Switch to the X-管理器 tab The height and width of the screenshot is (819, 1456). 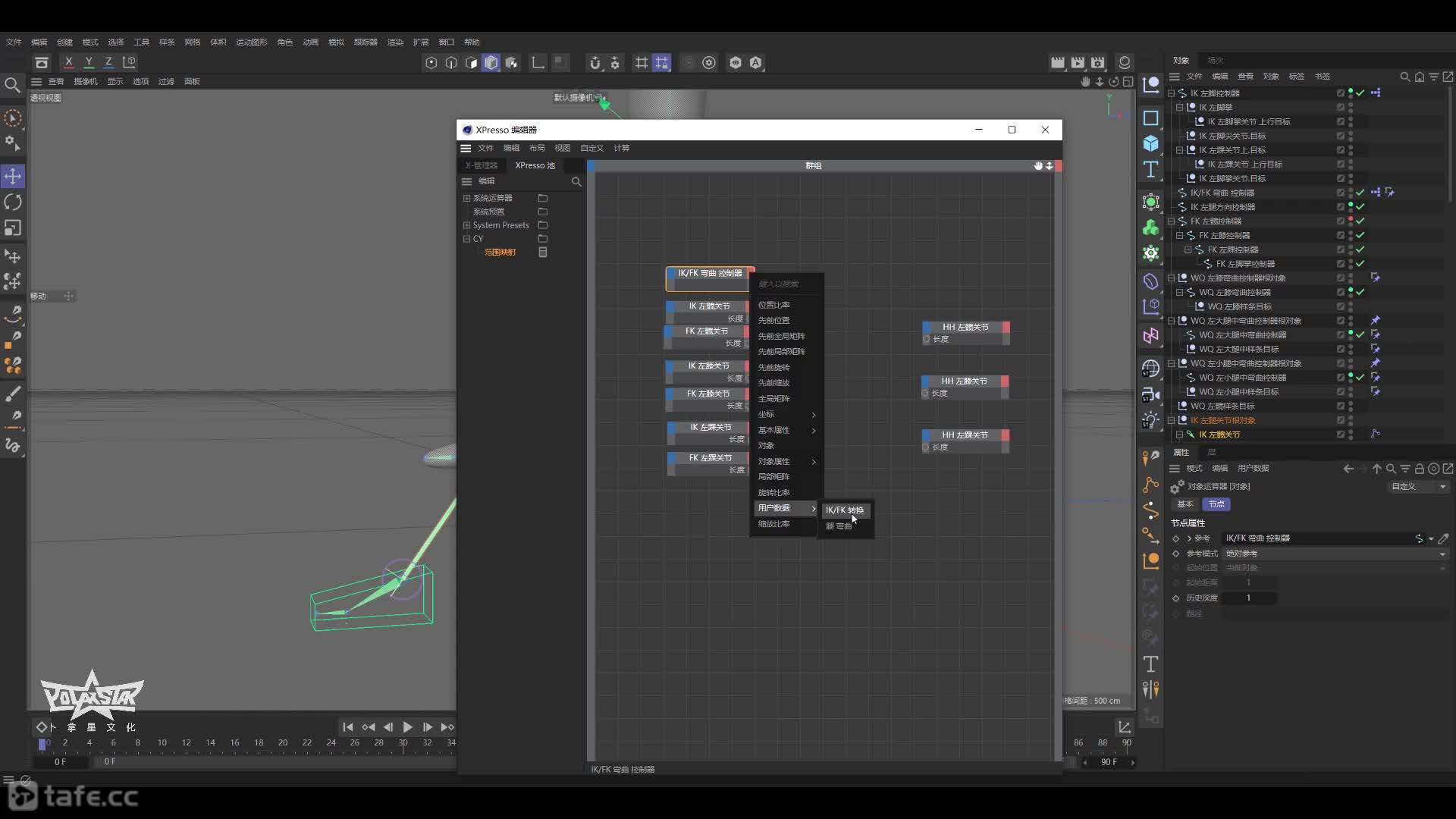(x=482, y=165)
